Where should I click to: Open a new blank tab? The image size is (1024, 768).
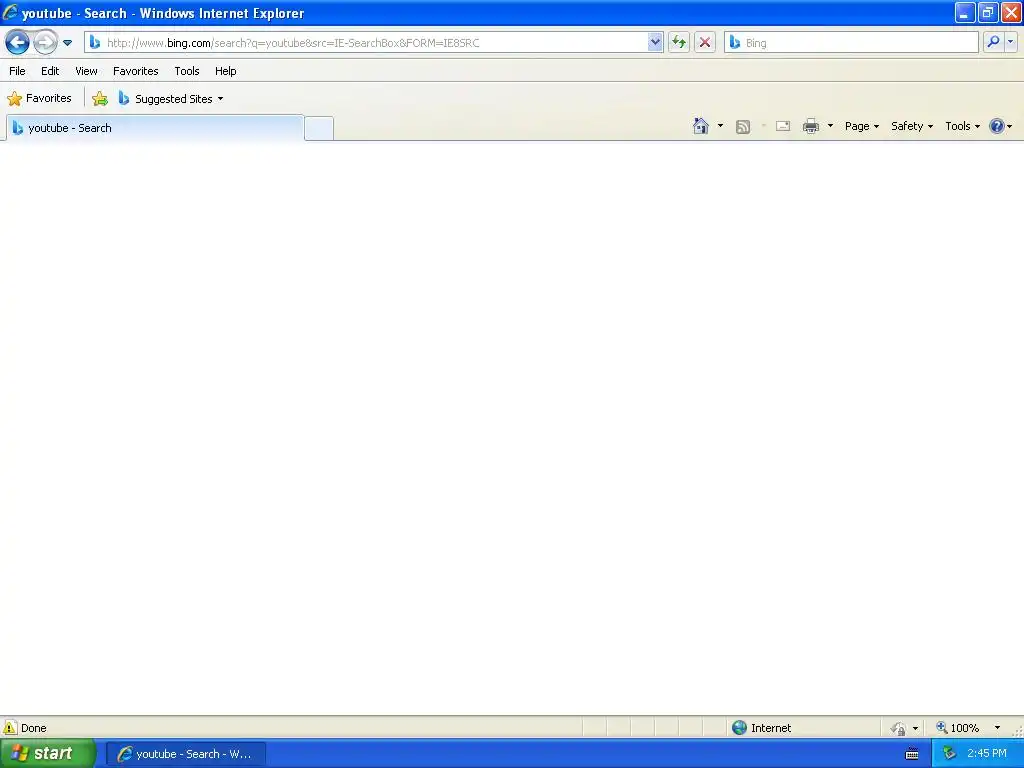[319, 128]
